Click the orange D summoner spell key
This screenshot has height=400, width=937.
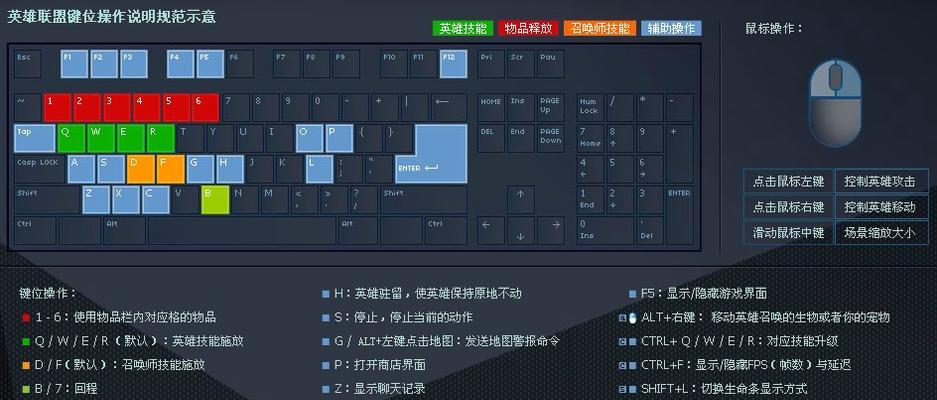(141, 168)
